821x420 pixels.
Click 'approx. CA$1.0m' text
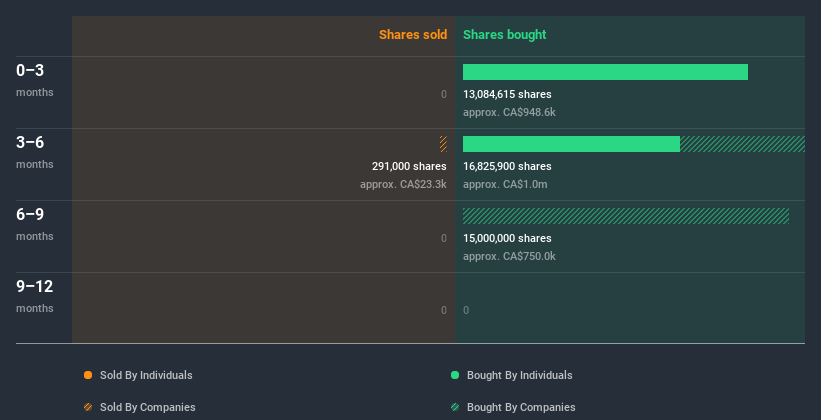click(505, 184)
